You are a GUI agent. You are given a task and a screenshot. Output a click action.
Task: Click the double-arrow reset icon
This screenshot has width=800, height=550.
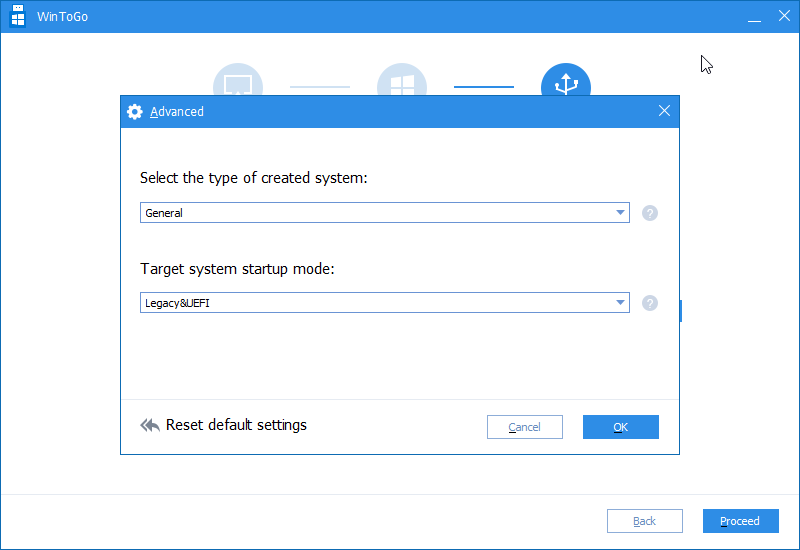coord(150,425)
